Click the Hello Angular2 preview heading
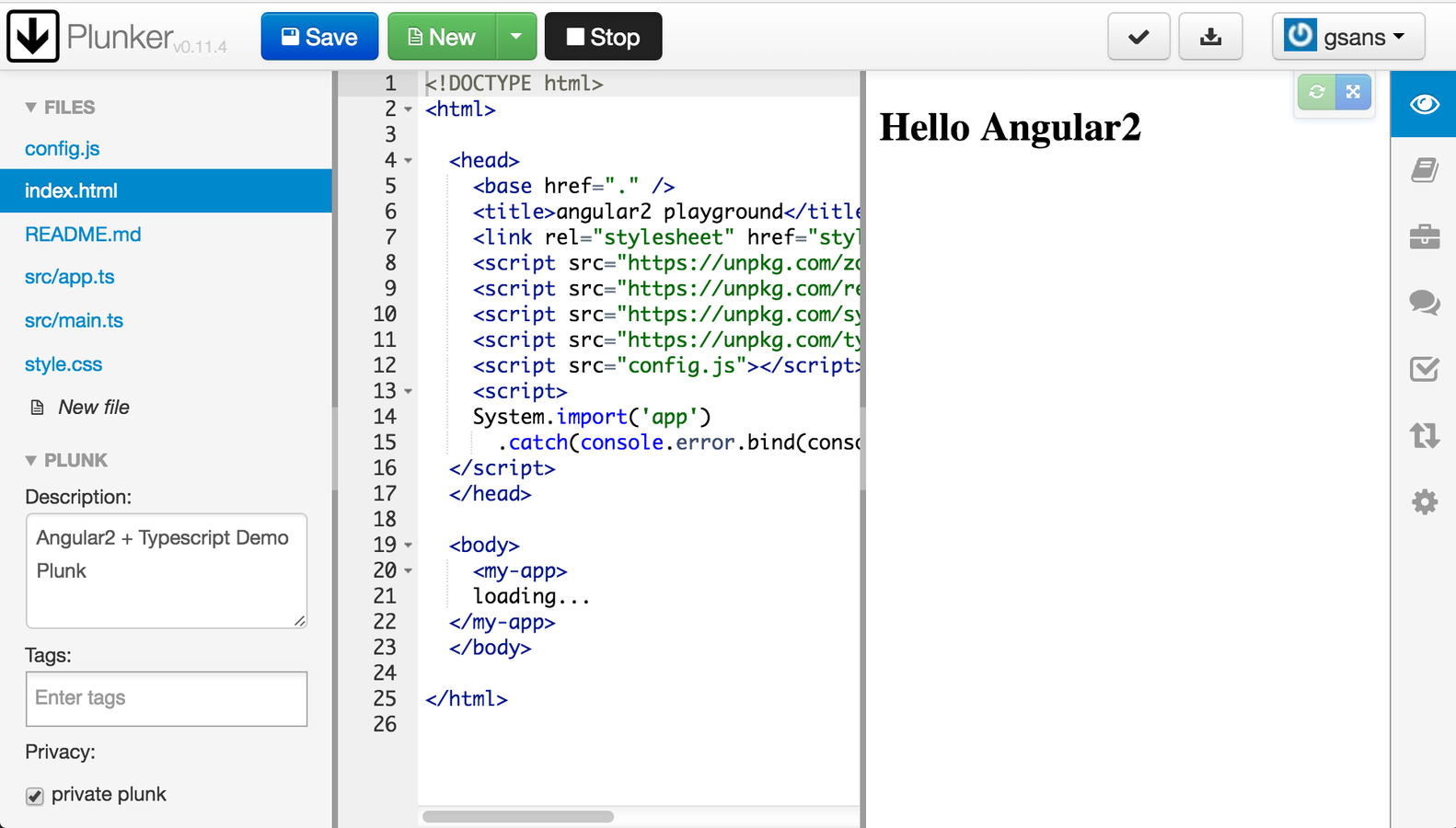 pyautogui.click(x=1010, y=127)
